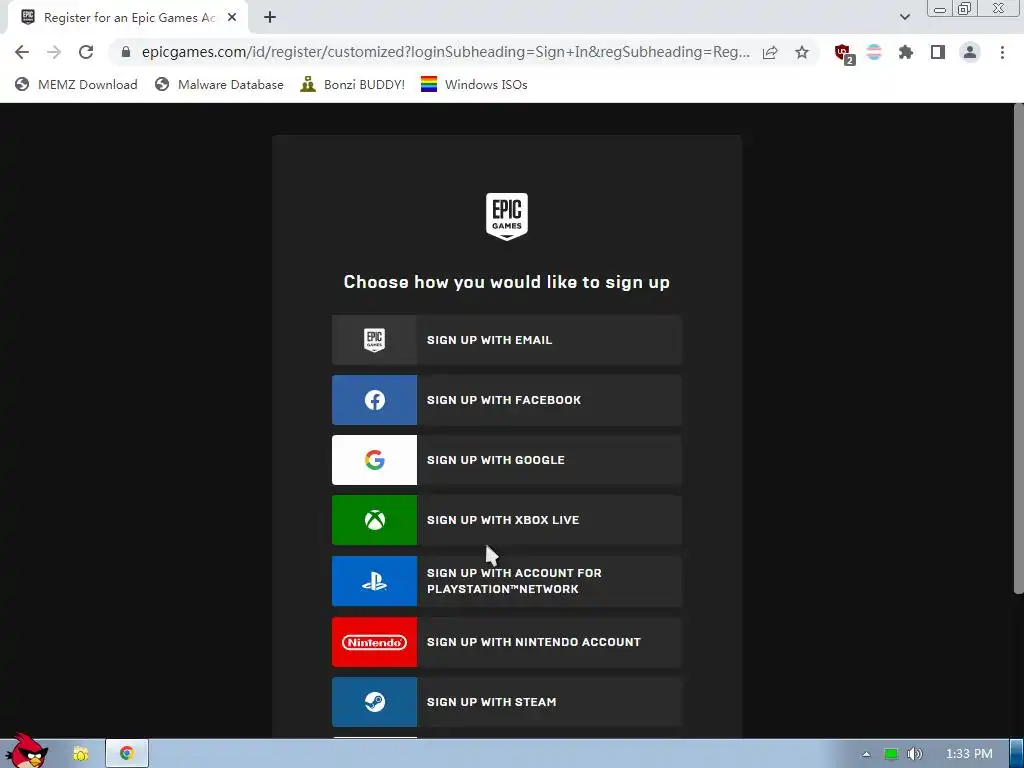Choose Sign Up with Xbox Live
Screen dimensions: 1024x768
point(507,520)
